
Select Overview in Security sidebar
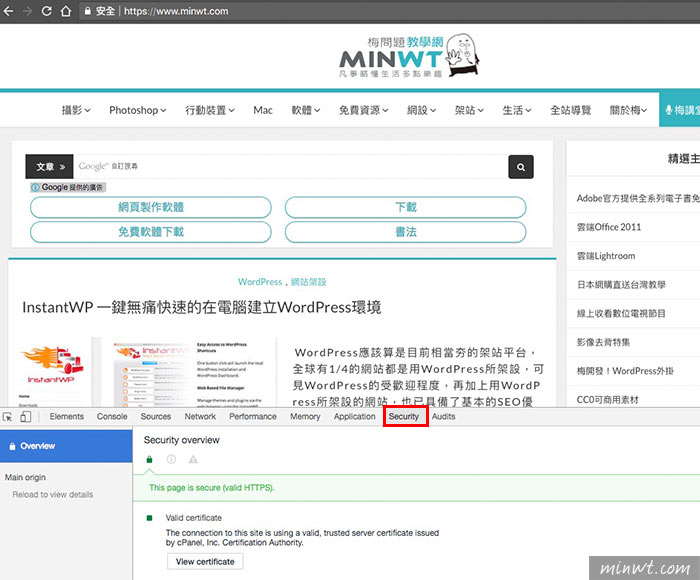pyautogui.click(x=66, y=446)
